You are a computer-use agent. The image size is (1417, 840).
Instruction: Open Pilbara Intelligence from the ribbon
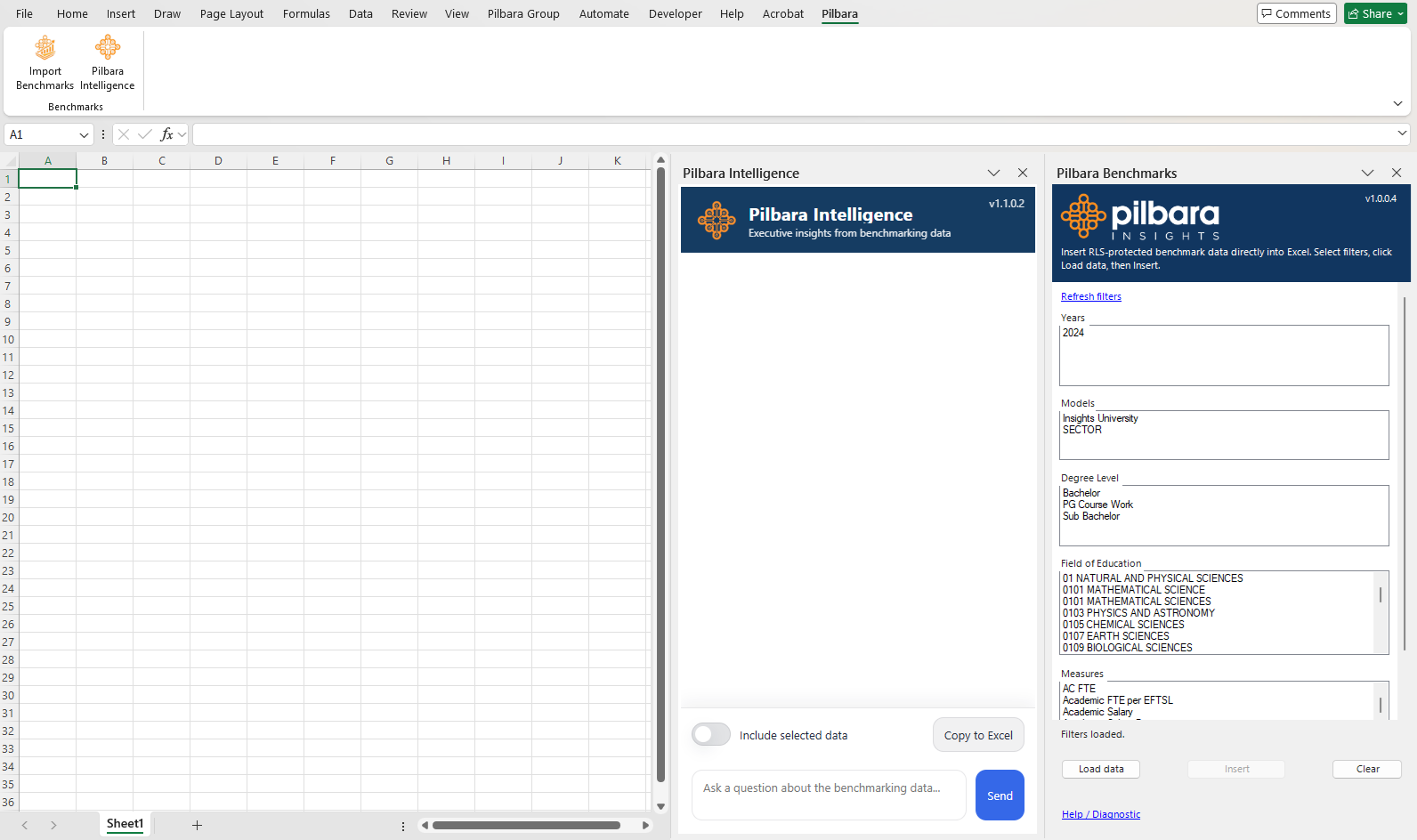(108, 48)
